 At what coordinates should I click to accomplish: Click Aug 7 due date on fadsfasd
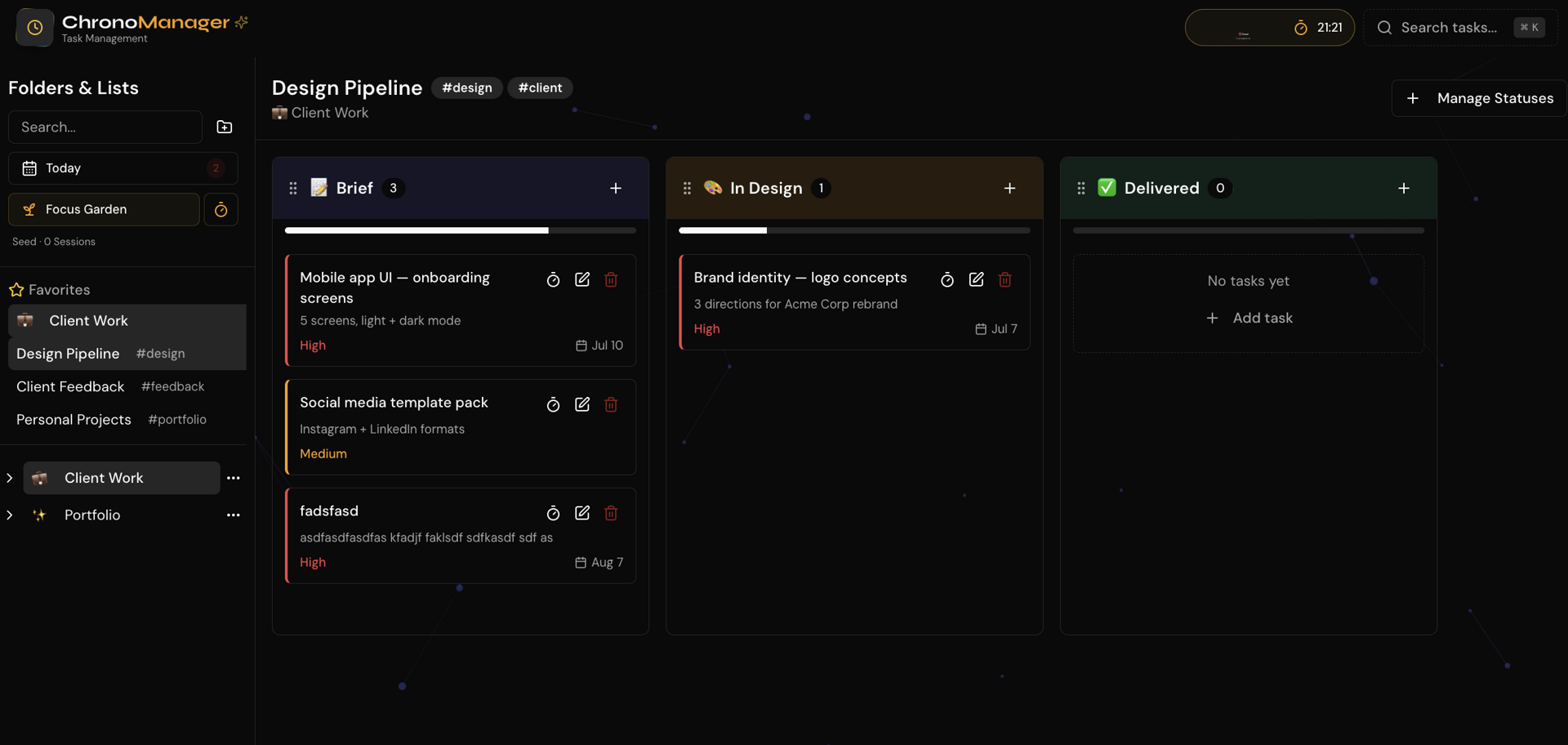[599, 563]
